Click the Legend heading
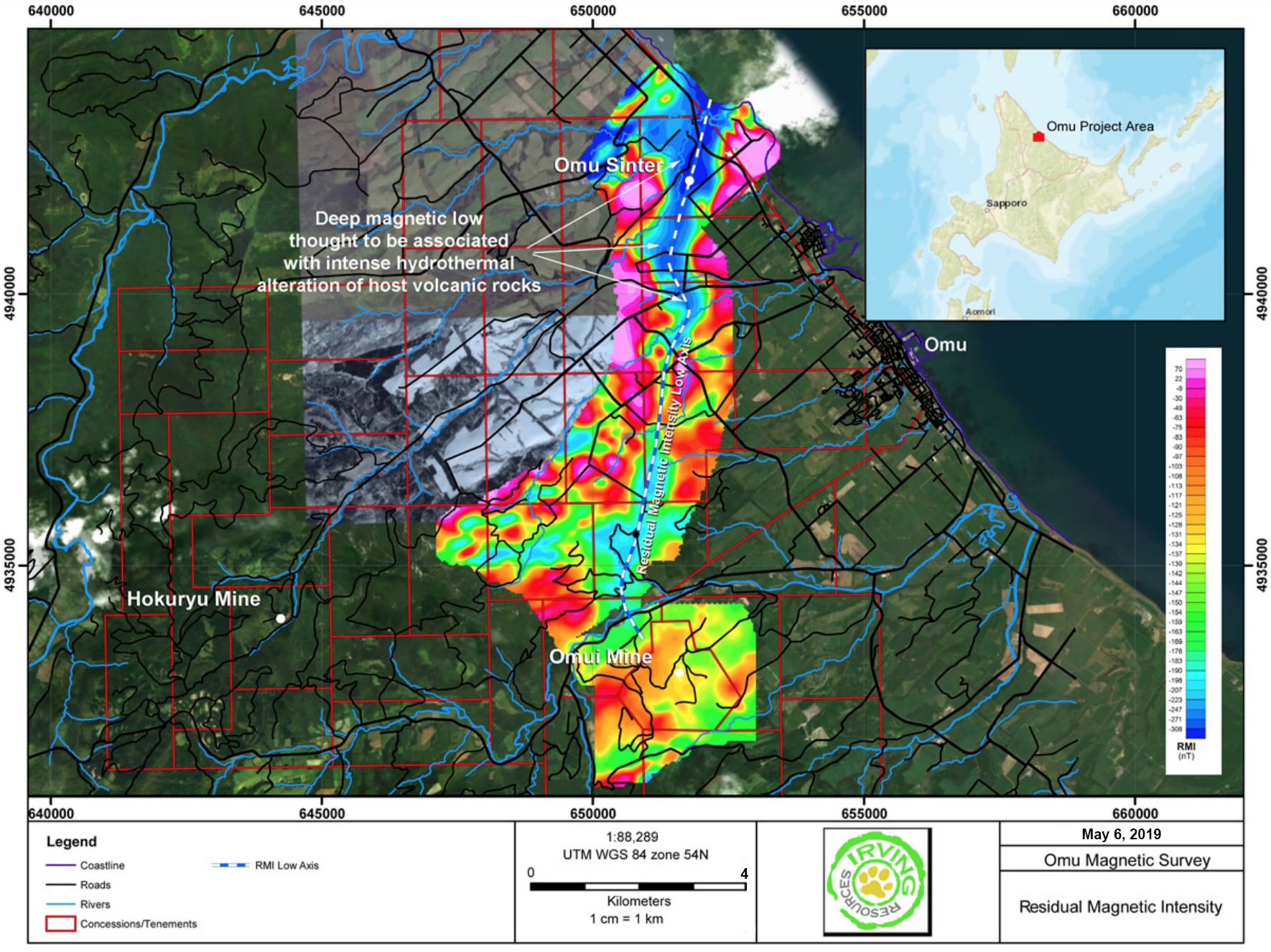 71,841
